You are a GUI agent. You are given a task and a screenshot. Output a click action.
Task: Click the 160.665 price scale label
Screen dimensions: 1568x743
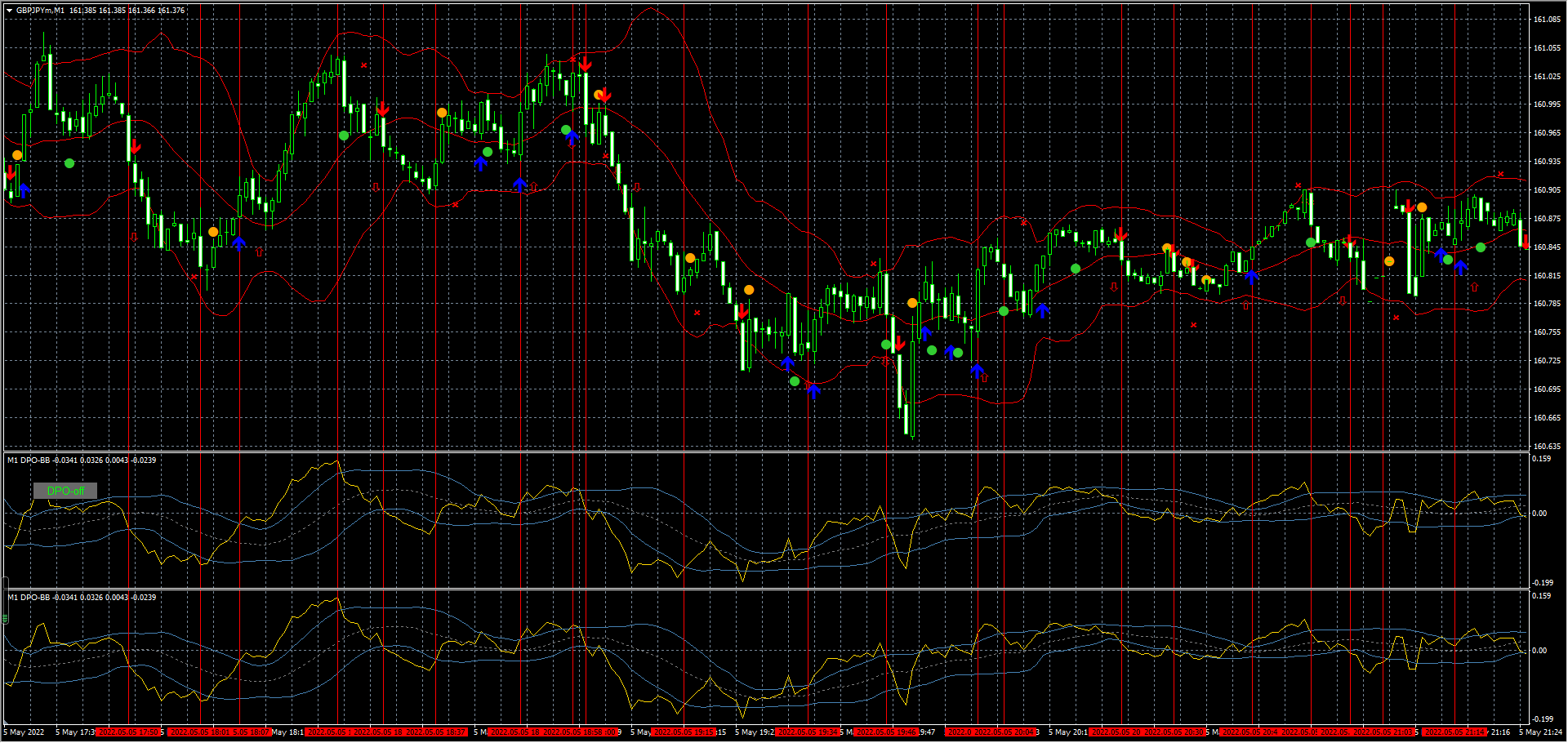[x=1547, y=418]
